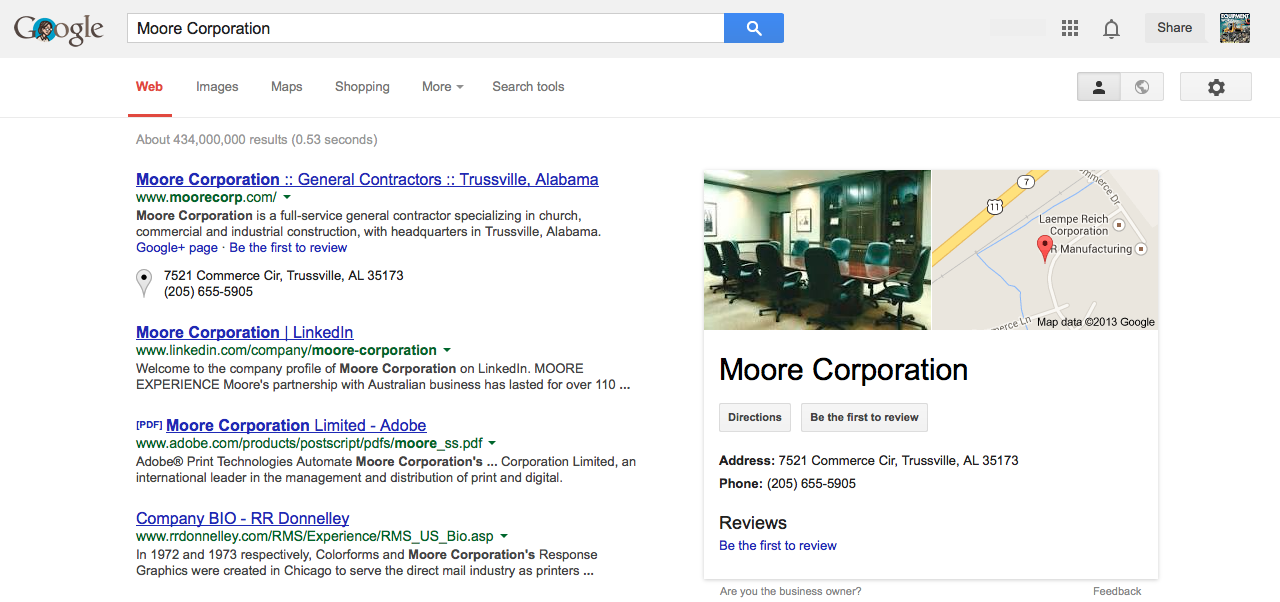Select the Shopping tab
The image size is (1280, 602).
coord(362,87)
